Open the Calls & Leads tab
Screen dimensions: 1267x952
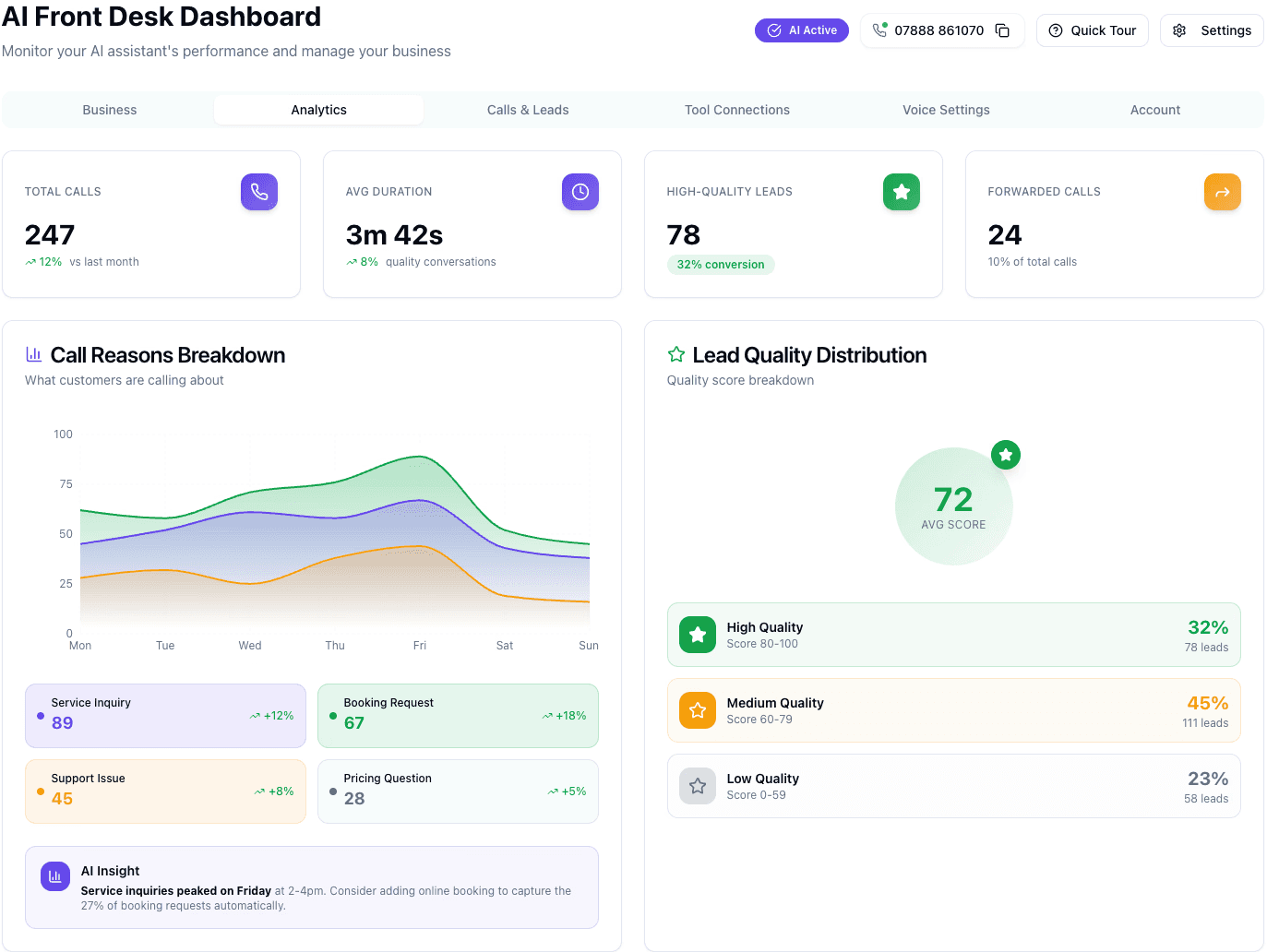coord(528,110)
